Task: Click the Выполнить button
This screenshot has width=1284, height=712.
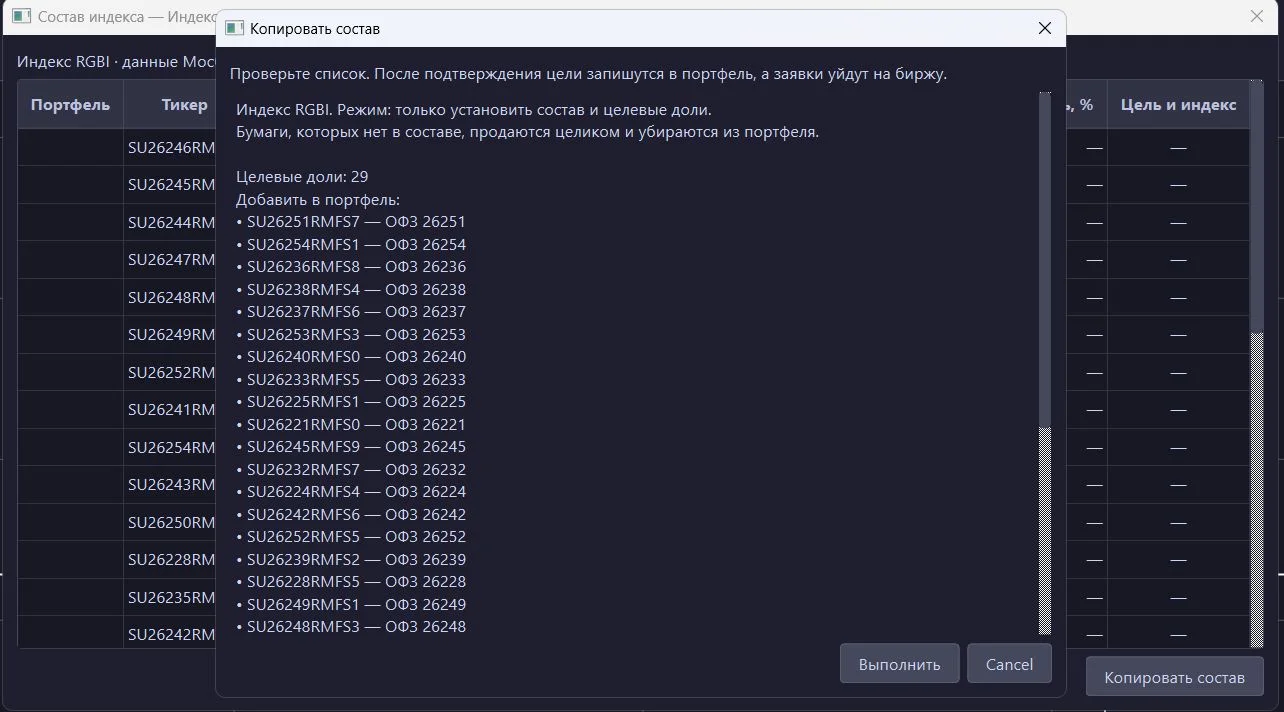Action: click(899, 664)
